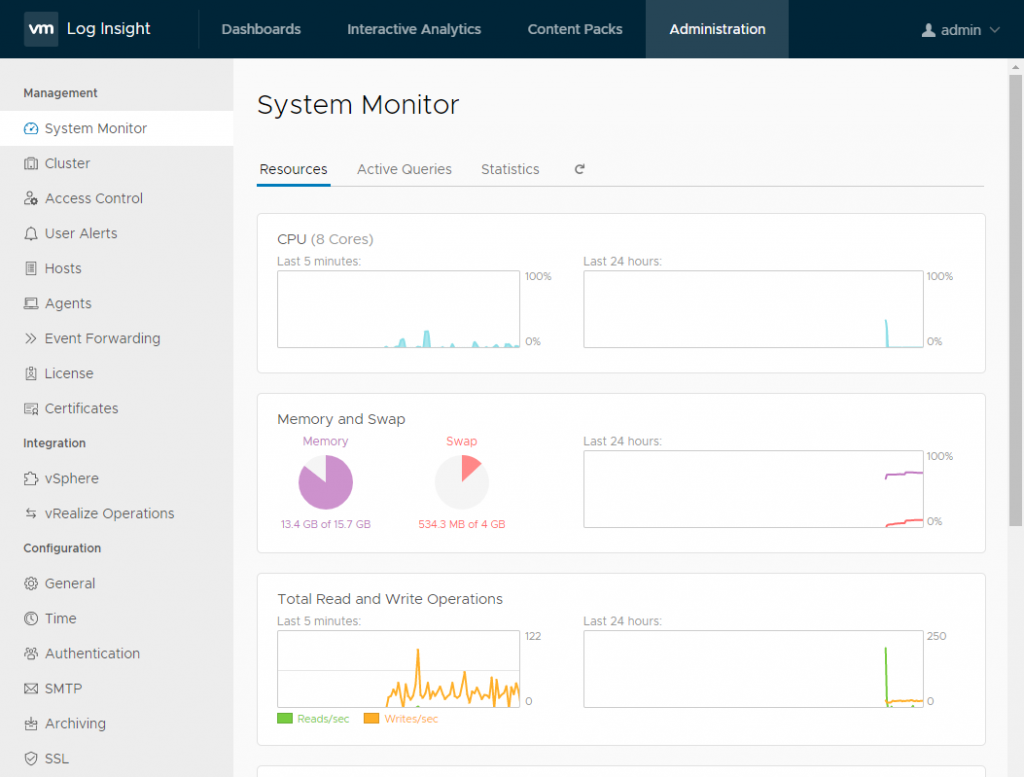This screenshot has width=1024, height=777.
Task: Click the page vertical scrollbar
Action: pos(1015,300)
